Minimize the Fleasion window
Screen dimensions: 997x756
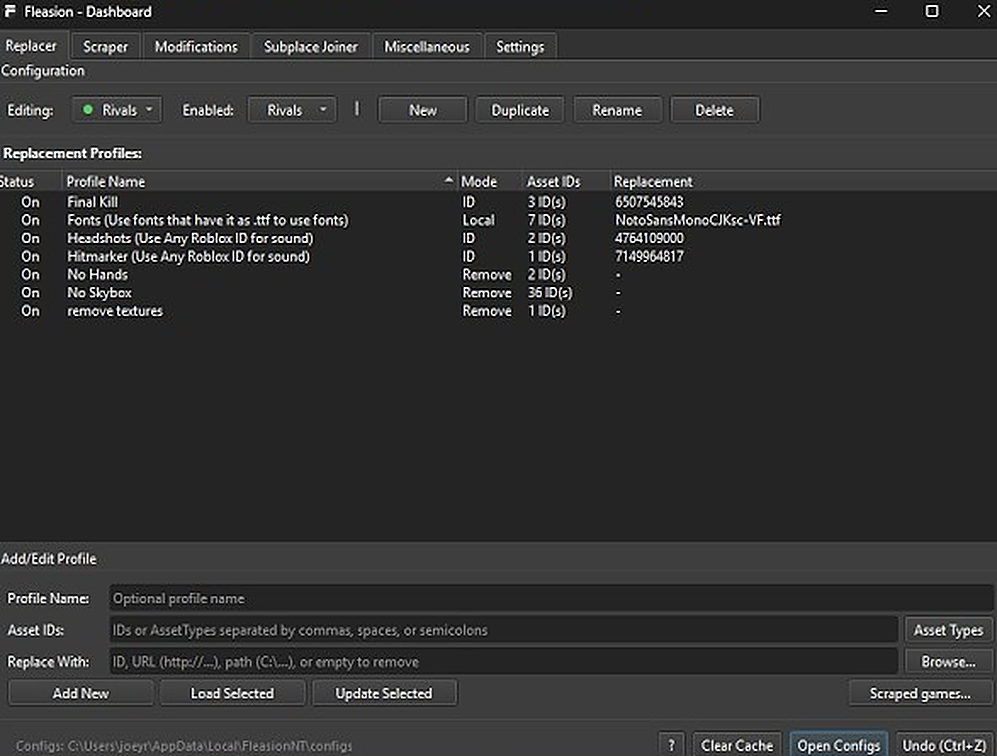coord(881,11)
